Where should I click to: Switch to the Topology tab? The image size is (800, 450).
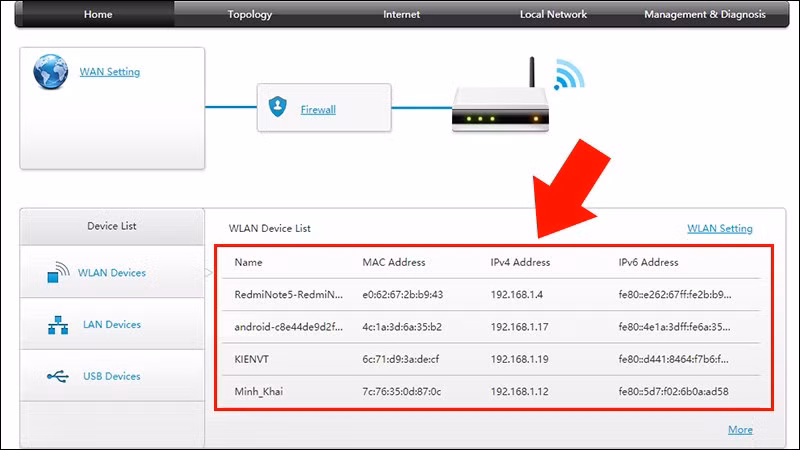(249, 14)
